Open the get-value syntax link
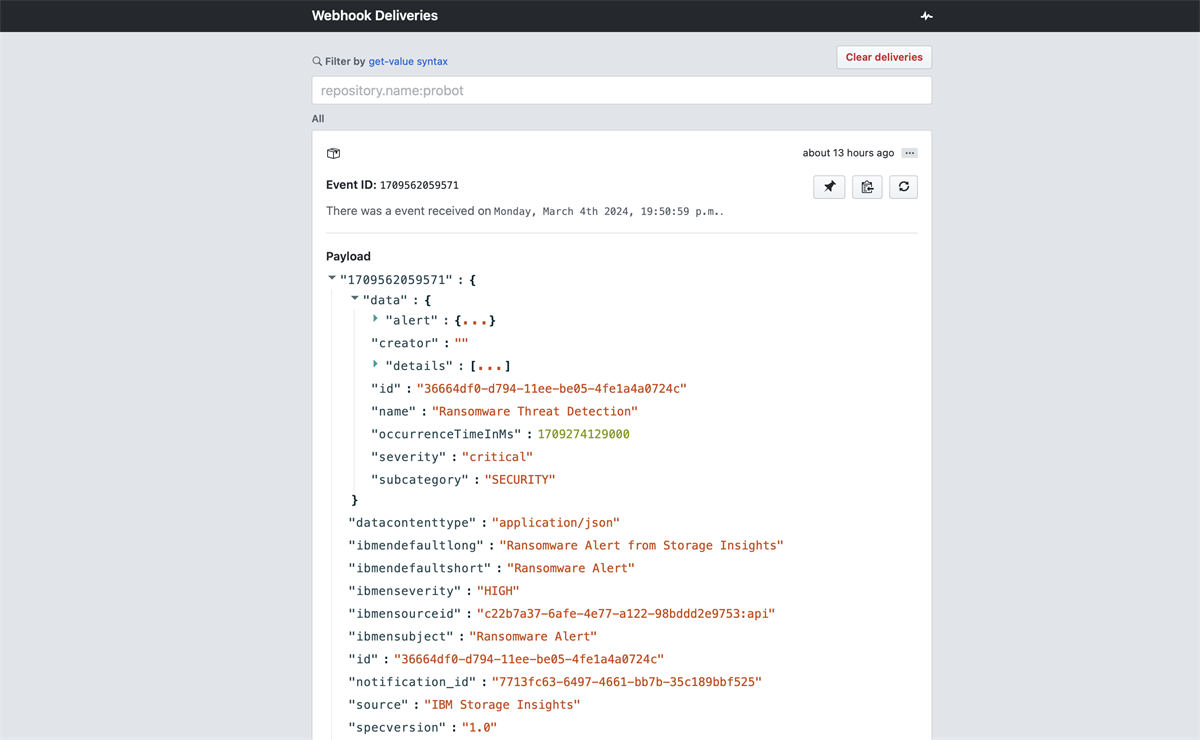 tap(408, 61)
